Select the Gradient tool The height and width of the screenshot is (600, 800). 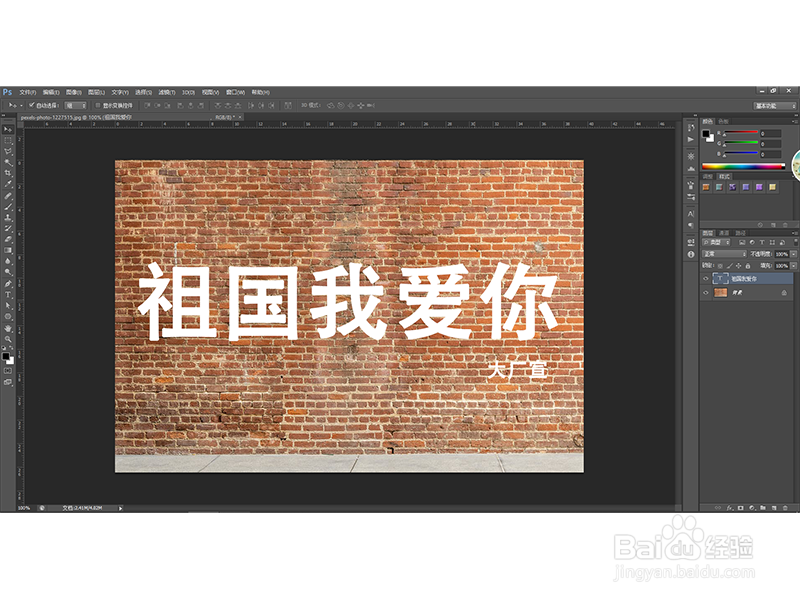pyautogui.click(x=8, y=251)
